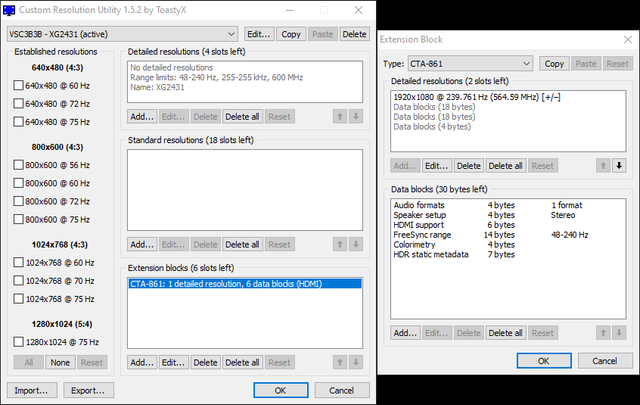Screen dimensions: 640x405
Task: Delete all data blocks
Action: 505,333
